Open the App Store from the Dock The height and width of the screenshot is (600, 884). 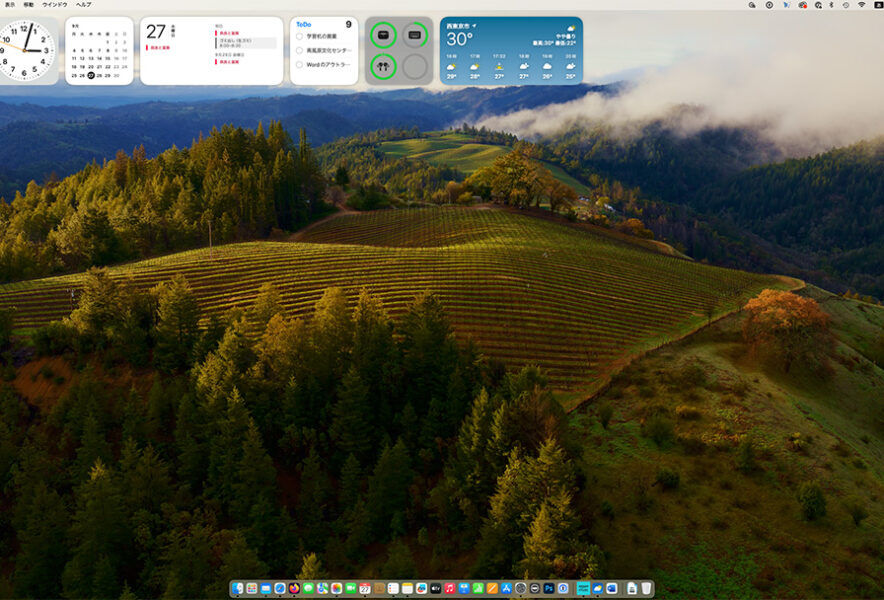506,589
